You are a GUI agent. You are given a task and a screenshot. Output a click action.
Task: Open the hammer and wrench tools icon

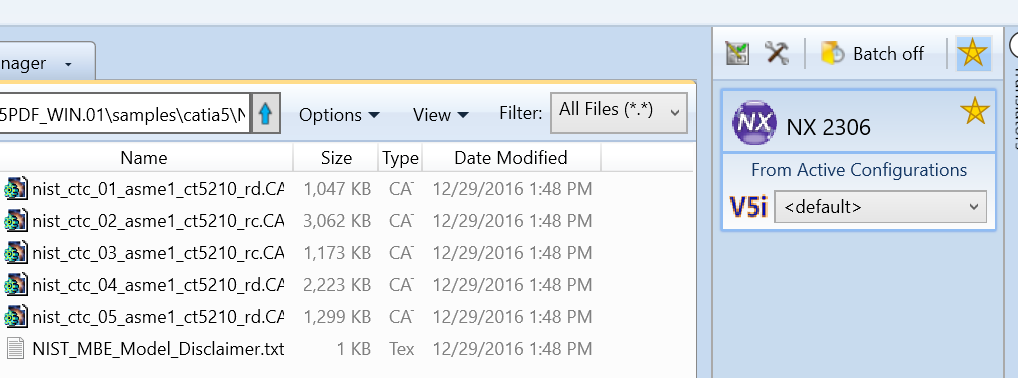[776, 53]
